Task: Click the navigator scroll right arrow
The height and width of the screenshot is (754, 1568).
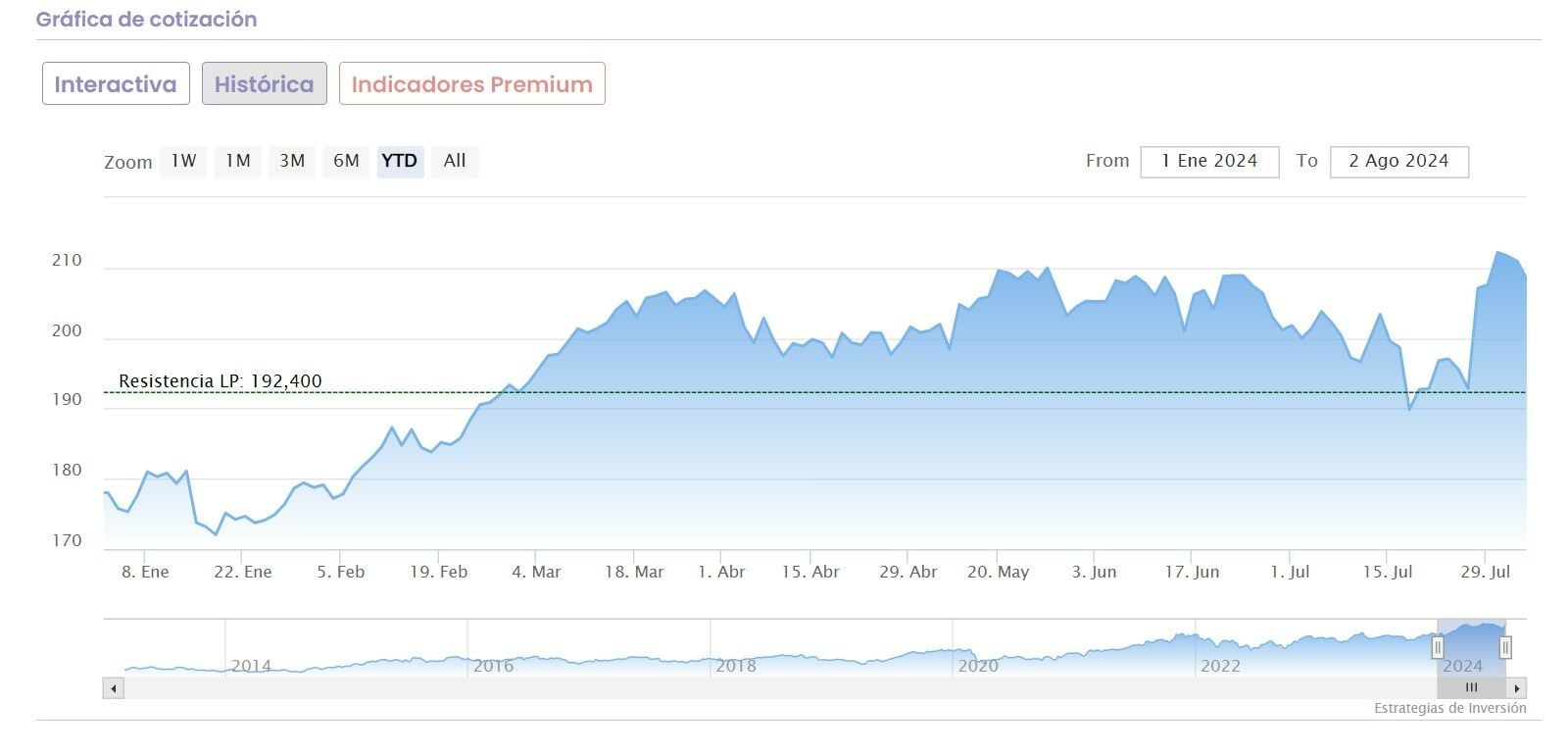Action: pos(1517,688)
